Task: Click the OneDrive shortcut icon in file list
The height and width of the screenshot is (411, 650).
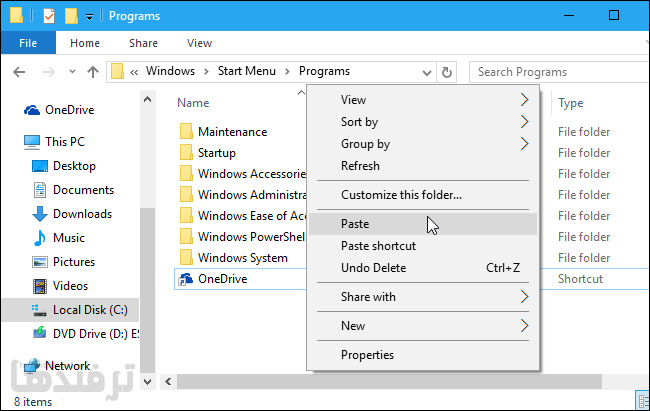Action: pyautogui.click(x=186, y=279)
